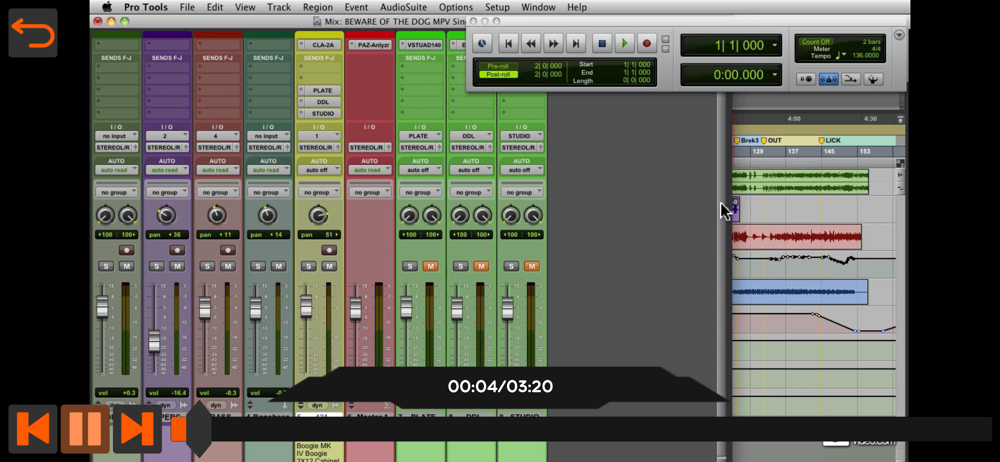The height and width of the screenshot is (462, 1000).
Task: Tap the orange back arrow
Action: [33, 33]
